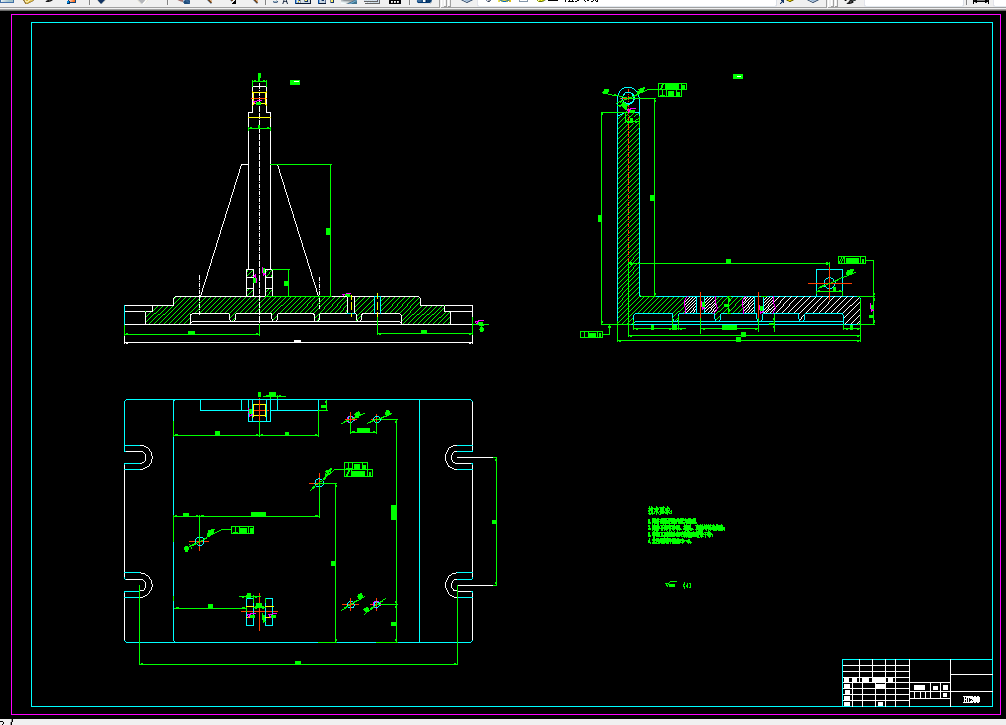The width and height of the screenshot is (1006, 725).
Task: Select the hatched base section of the side view
Action: click(739, 311)
